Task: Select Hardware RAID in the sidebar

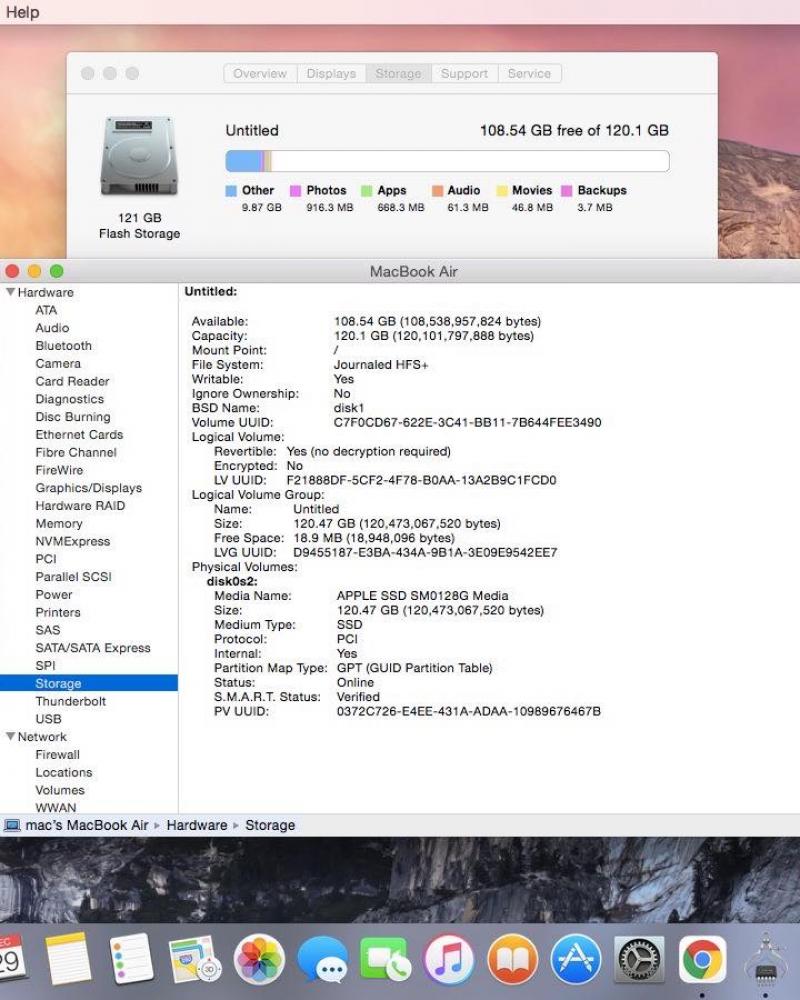Action: [x=80, y=506]
